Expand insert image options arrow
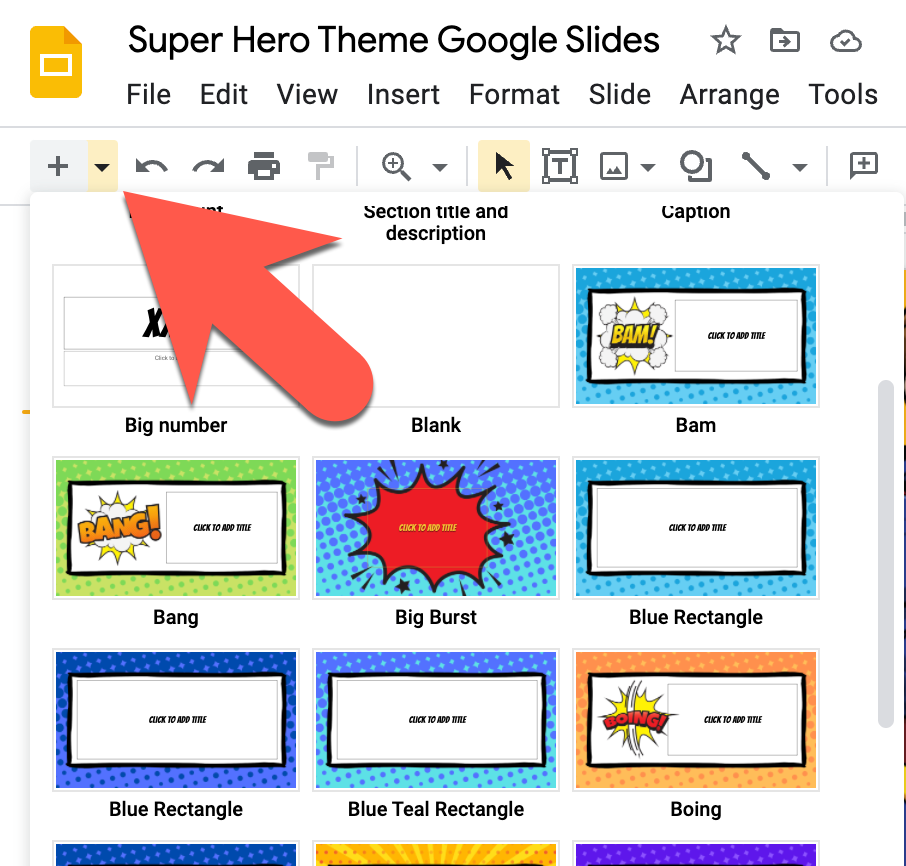This screenshot has width=906, height=866. click(648, 168)
